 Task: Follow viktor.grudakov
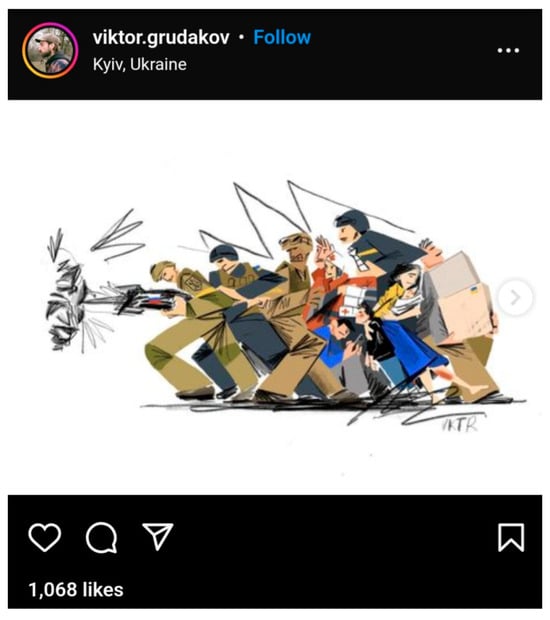(x=282, y=37)
